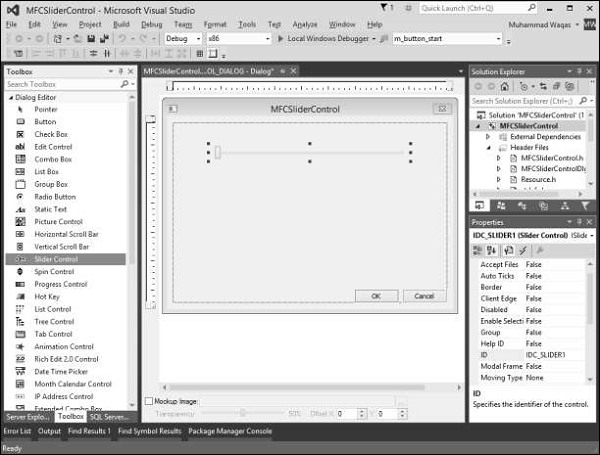This screenshot has width=600, height=455.
Task: Choose Vertical Scroll Bar control
Action: coord(61,247)
